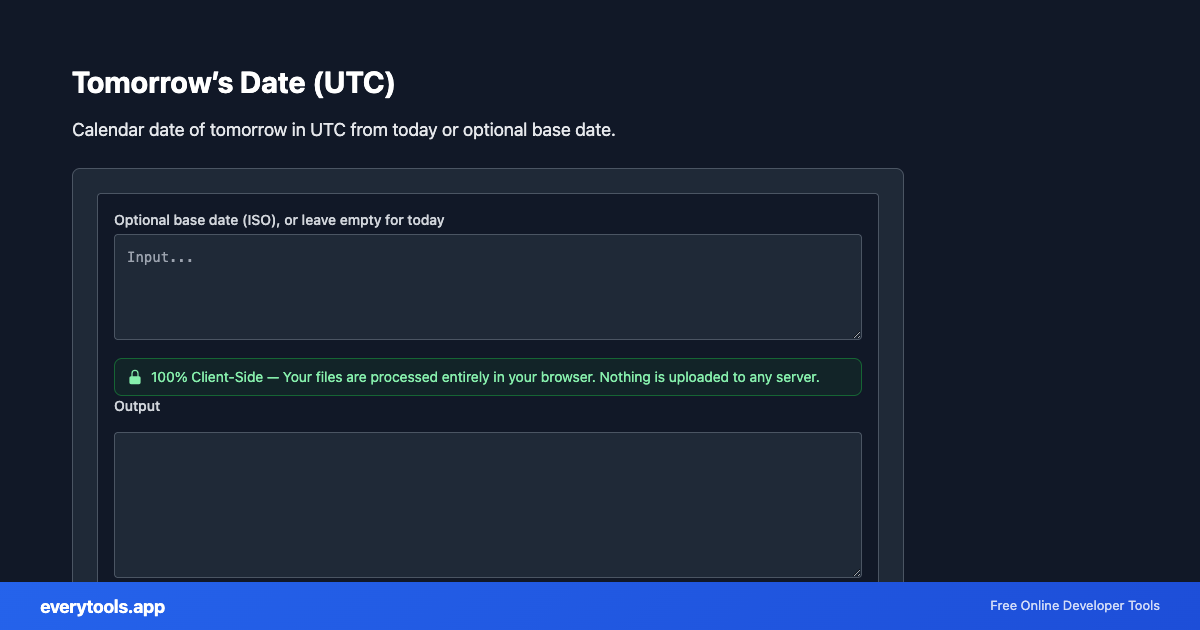
Task: Click the '100% Client-Side' privacy notice banner
Action: click(x=488, y=377)
